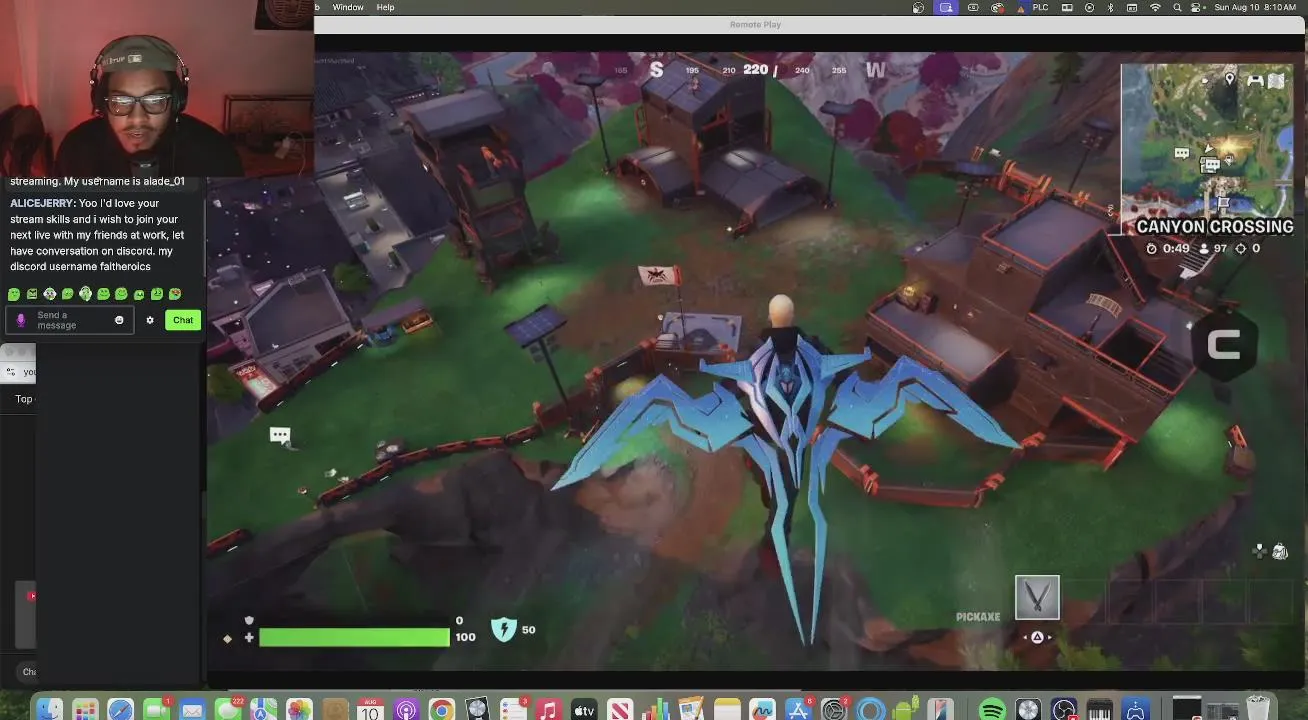Image resolution: width=1308 pixels, height=720 pixels.
Task: Open the Wi-Fi status menu
Action: pyautogui.click(x=1156, y=7)
